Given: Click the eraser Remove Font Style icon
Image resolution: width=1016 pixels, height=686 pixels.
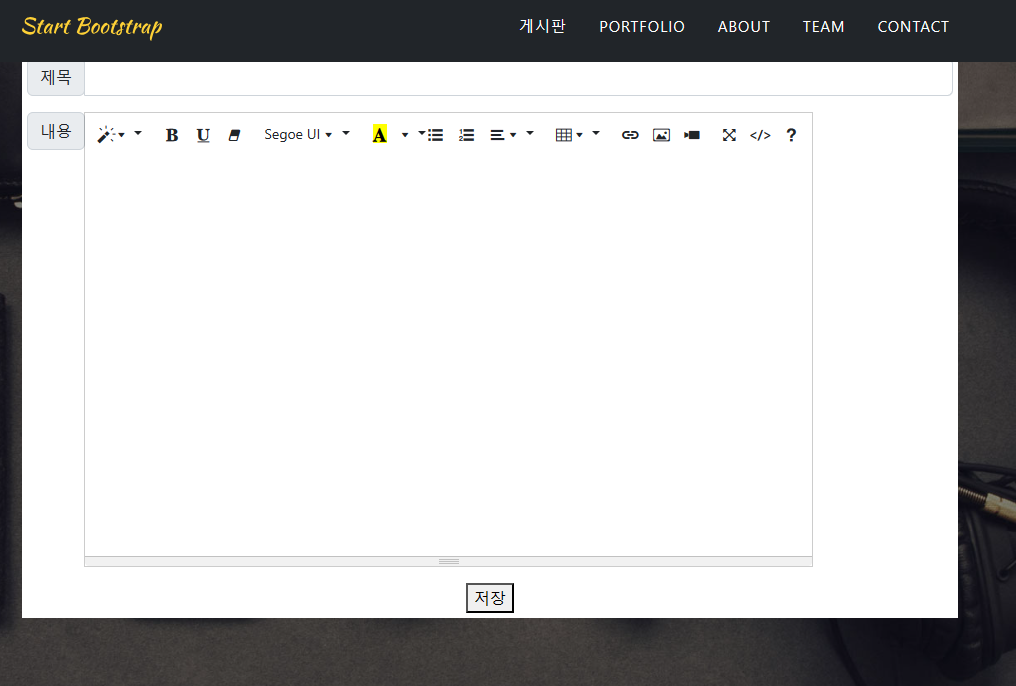Looking at the screenshot, I should point(234,135).
